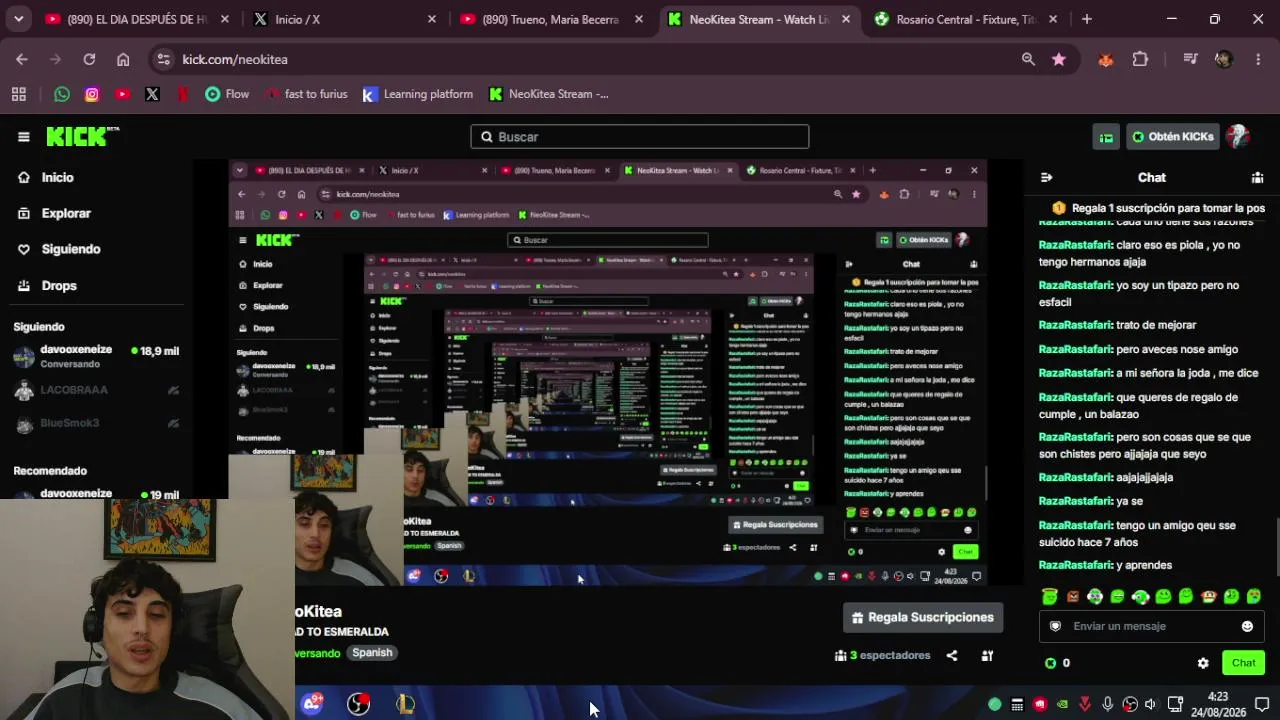This screenshot has height=720, width=1280.
Task: Send message with the green Chat button
Action: click(x=1243, y=663)
